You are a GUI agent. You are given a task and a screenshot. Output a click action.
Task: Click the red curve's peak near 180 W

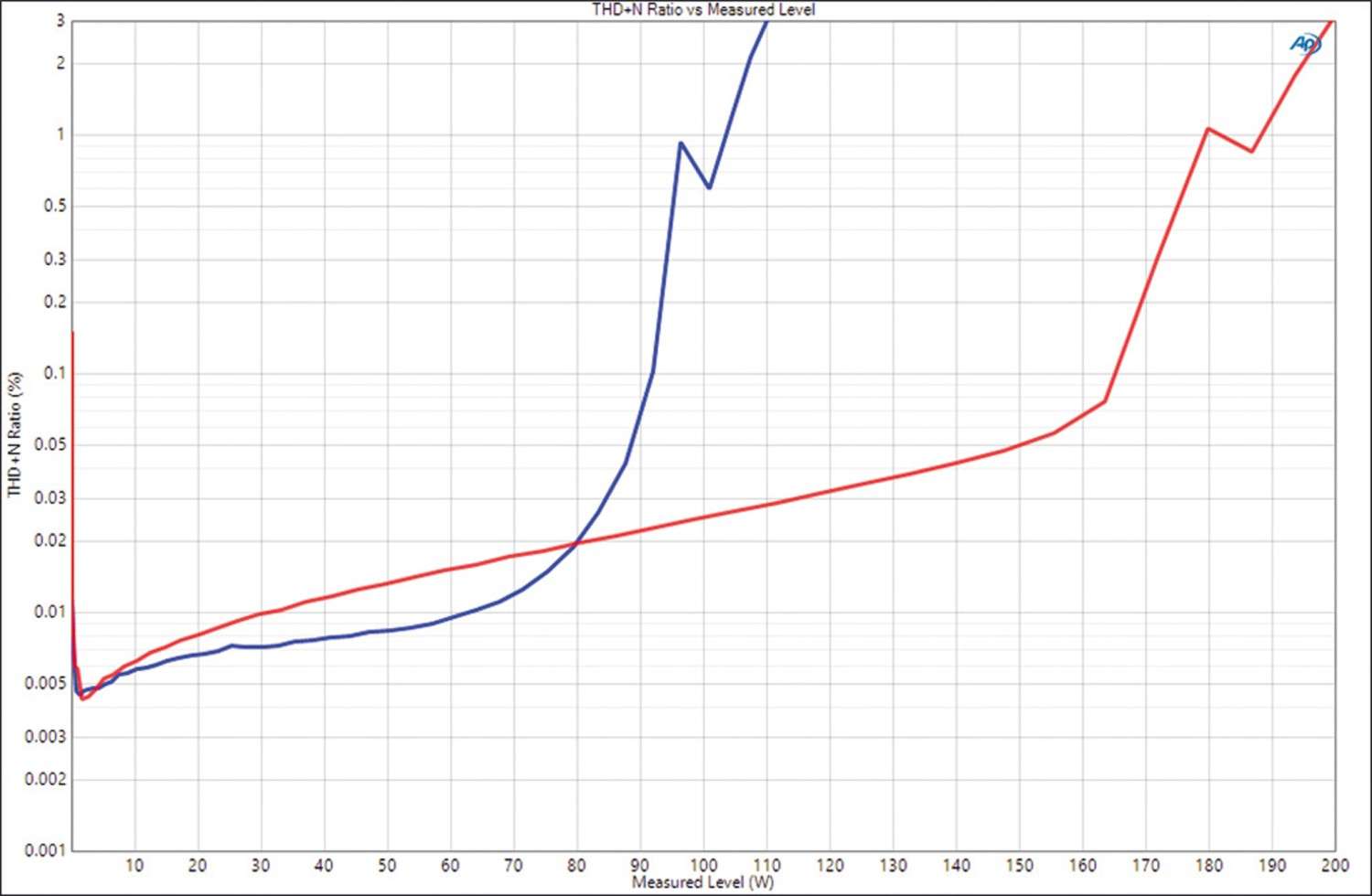[1208, 129]
